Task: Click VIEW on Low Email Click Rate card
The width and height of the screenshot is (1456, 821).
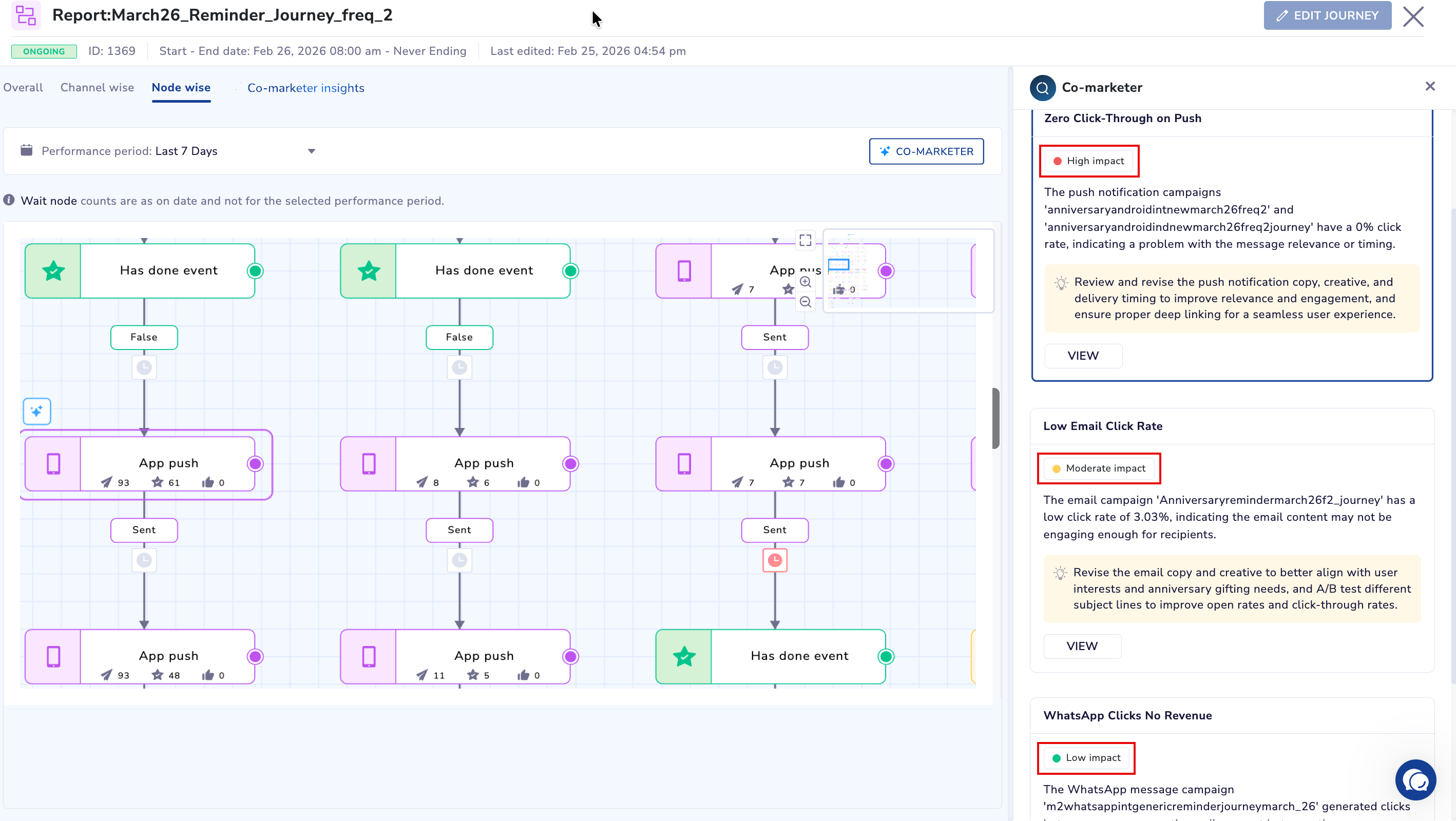Action: click(1082, 646)
